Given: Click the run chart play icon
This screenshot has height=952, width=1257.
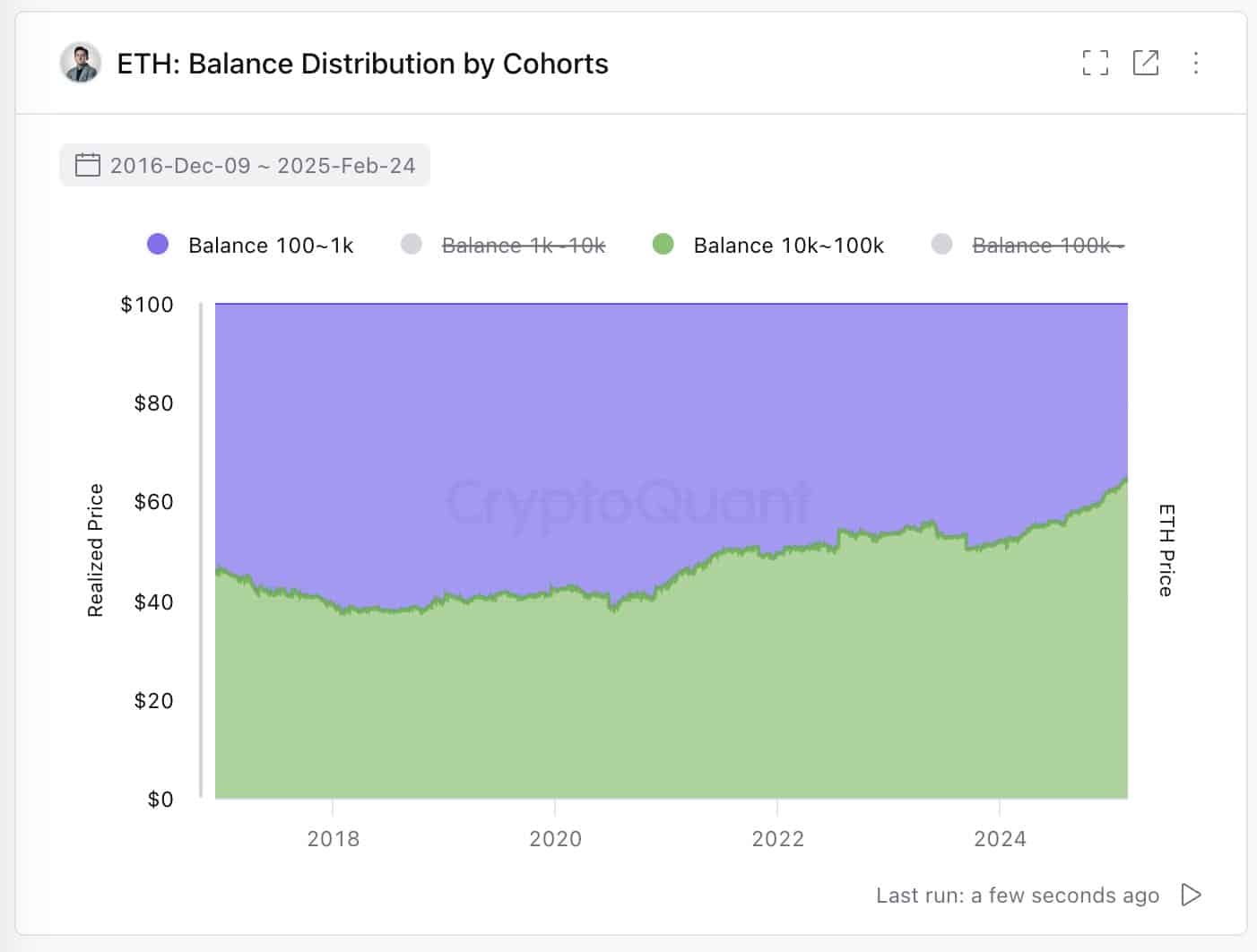Looking at the screenshot, I should pos(1192,895).
